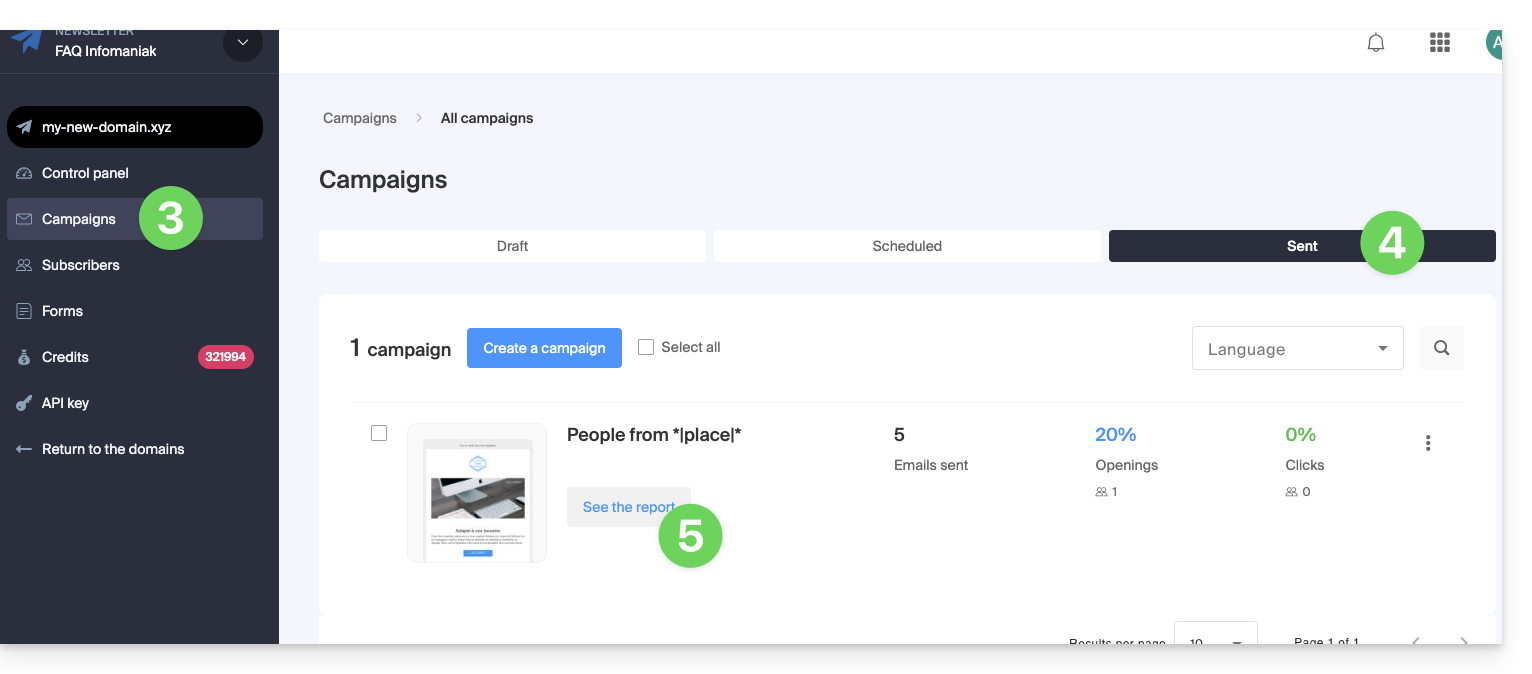
Task: Switch to the Scheduled tab
Action: pyautogui.click(x=907, y=246)
